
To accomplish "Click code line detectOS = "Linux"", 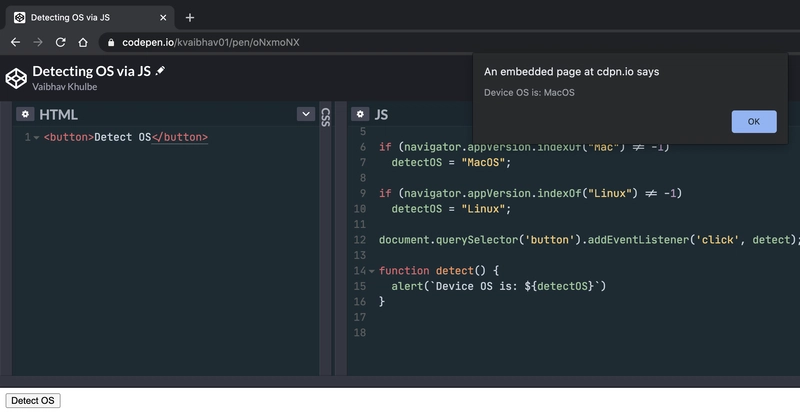I will pyautogui.click(x=451, y=209).
